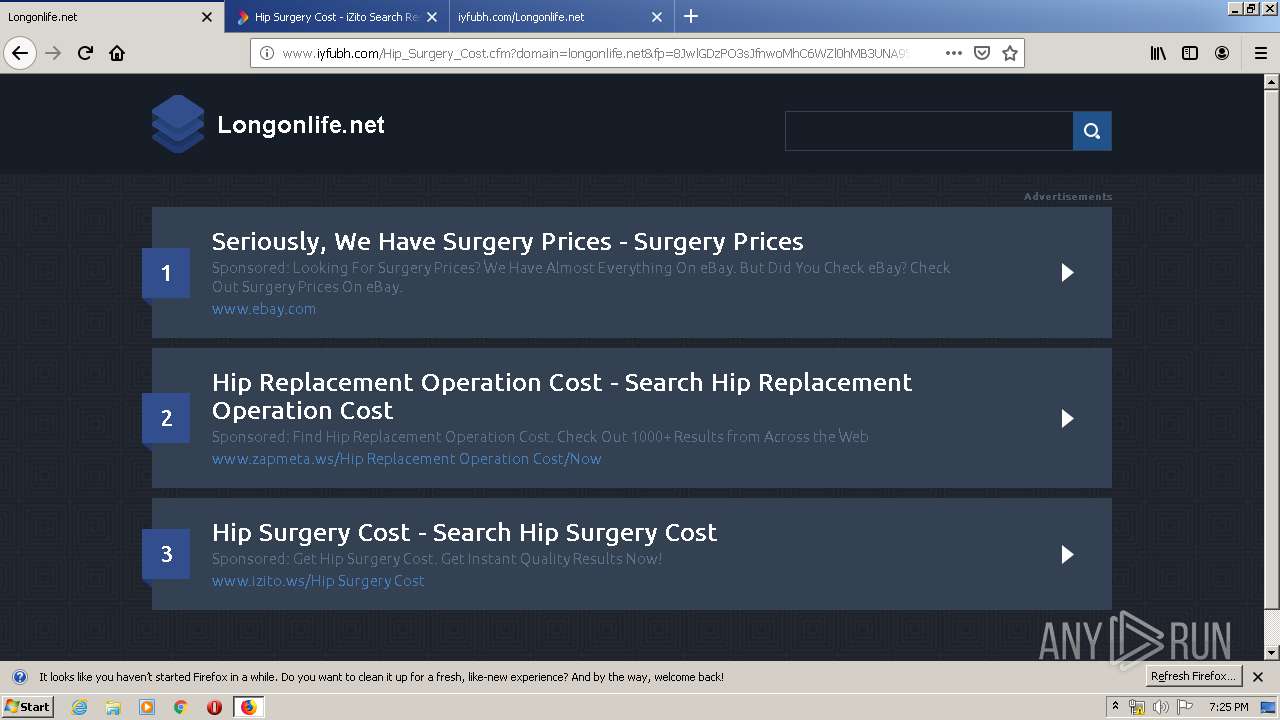Open the Firefox hamburger menu
The image size is (1280, 720).
[1260, 53]
